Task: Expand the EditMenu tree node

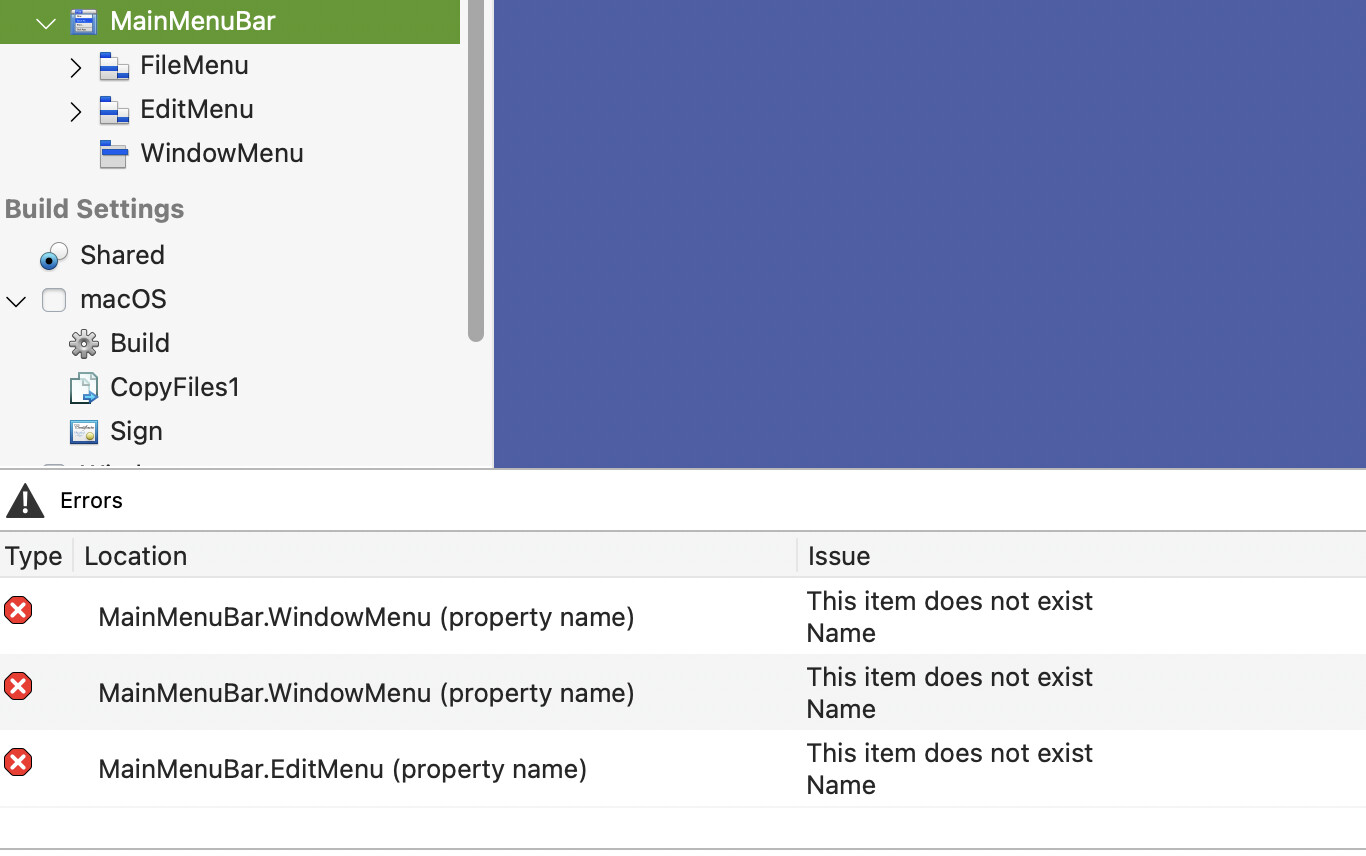Action: (76, 111)
